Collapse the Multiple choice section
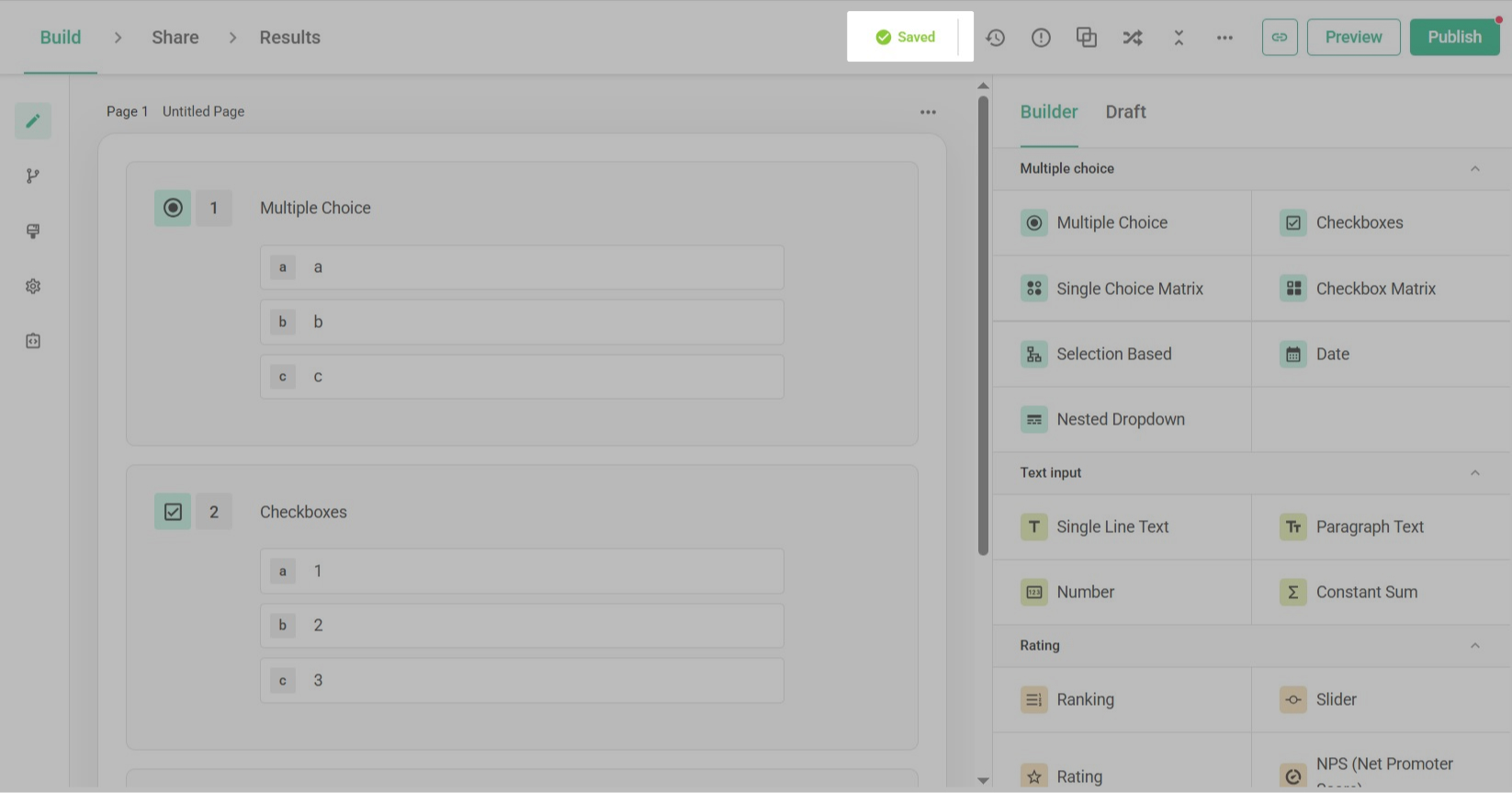This screenshot has width=1512, height=793. point(1474,169)
